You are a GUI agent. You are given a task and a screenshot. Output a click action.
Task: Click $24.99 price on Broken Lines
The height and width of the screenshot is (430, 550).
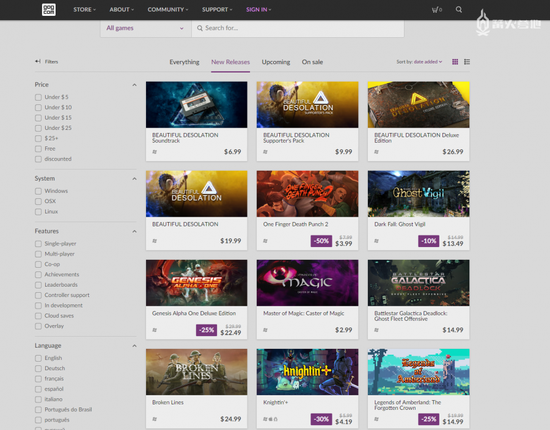[x=230, y=419]
